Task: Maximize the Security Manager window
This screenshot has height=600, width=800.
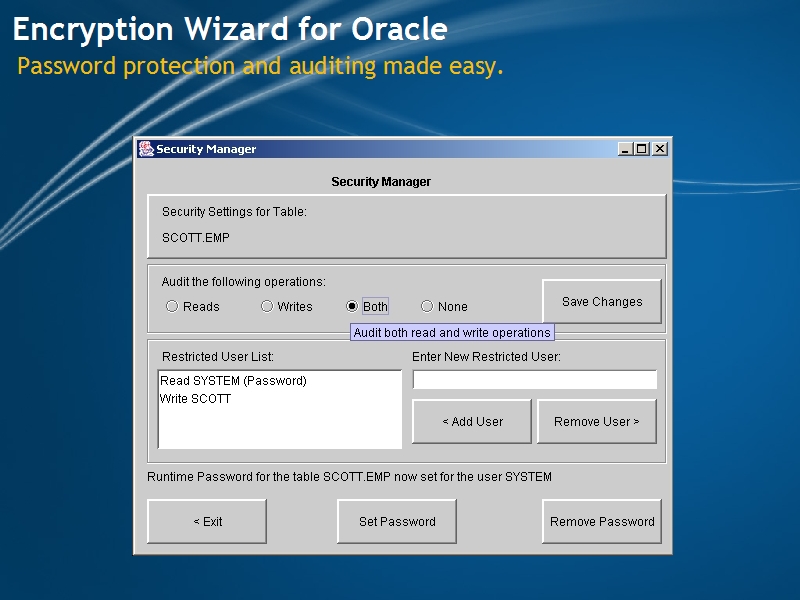Action: click(x=642, y=149)
